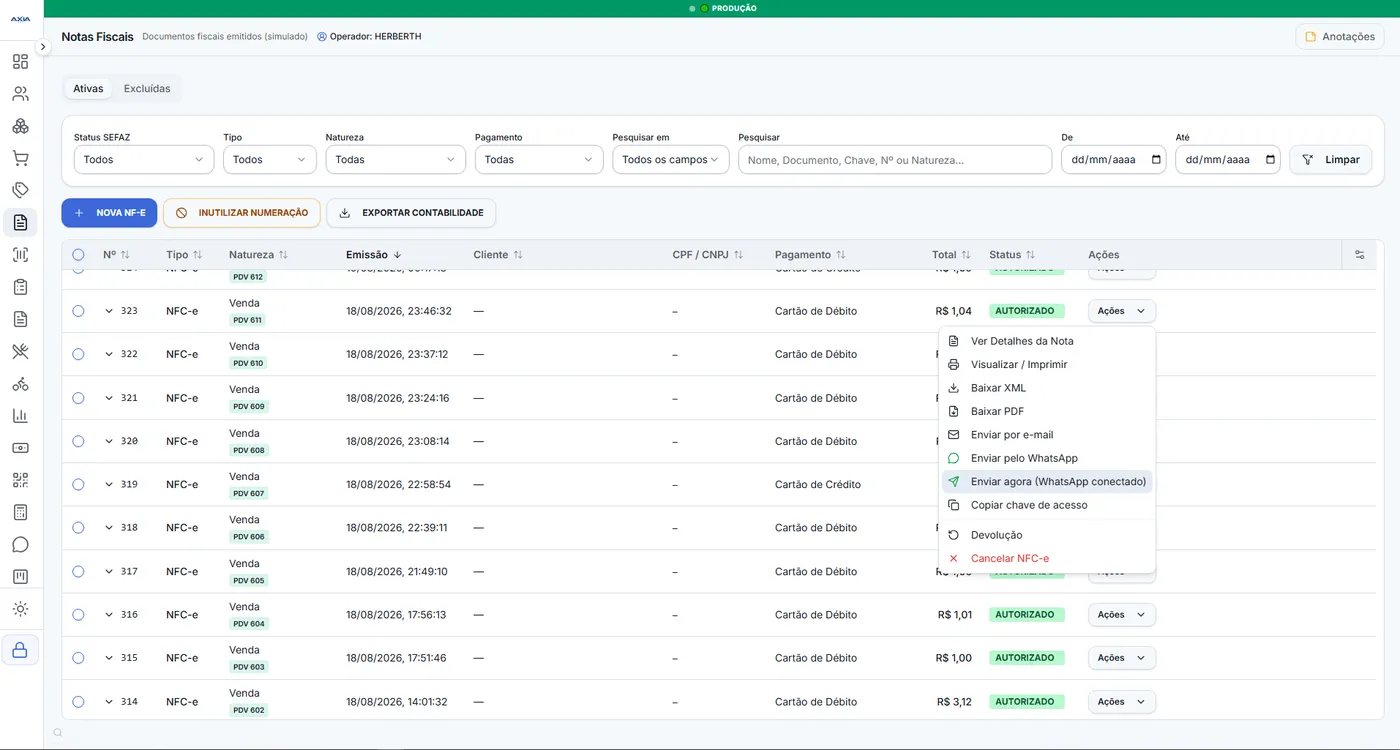Select the row checkbox for note 323
Image resolution: width=1400 pixels, height=750 pixels.
[78, 311]
